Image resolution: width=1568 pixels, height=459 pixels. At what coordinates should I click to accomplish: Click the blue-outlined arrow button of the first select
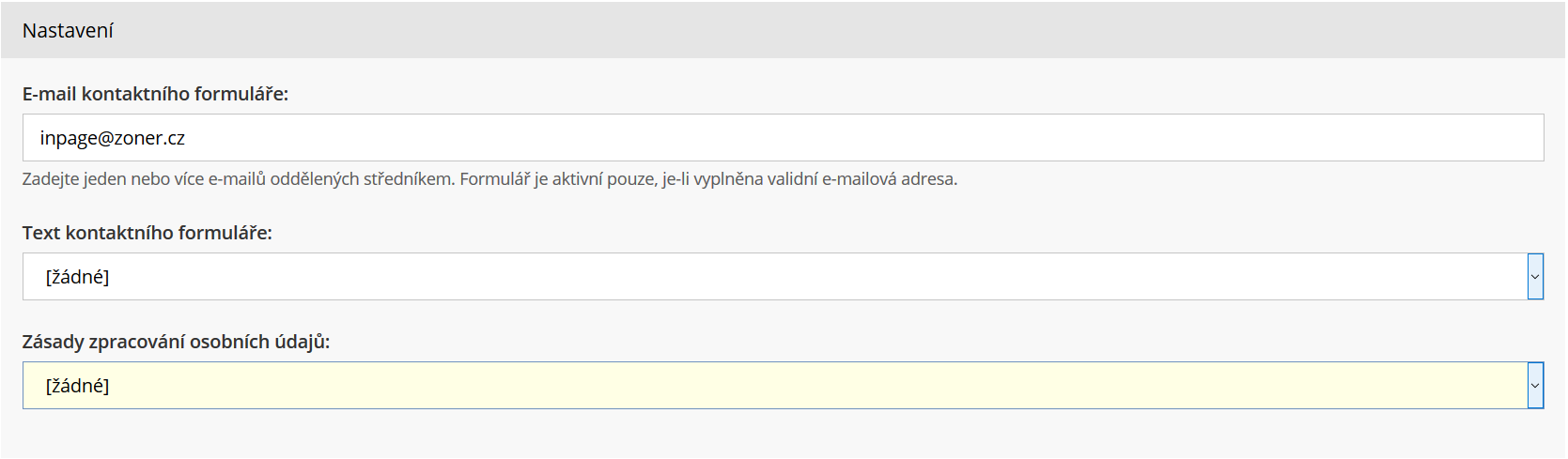click(x=1535, y=277)
